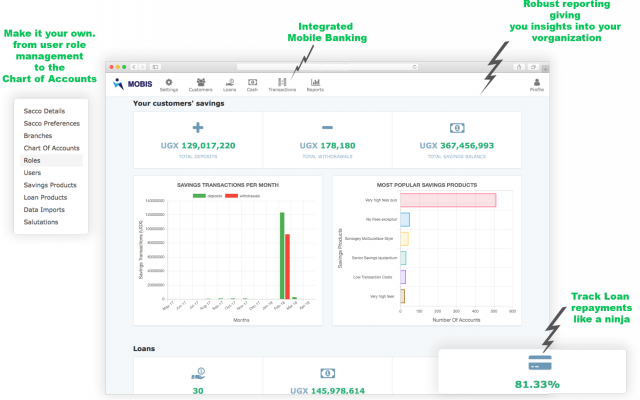This screenshot has width=640, height=400.
Task: Open Salutations menu entry
Action: [x=41, y=222]
